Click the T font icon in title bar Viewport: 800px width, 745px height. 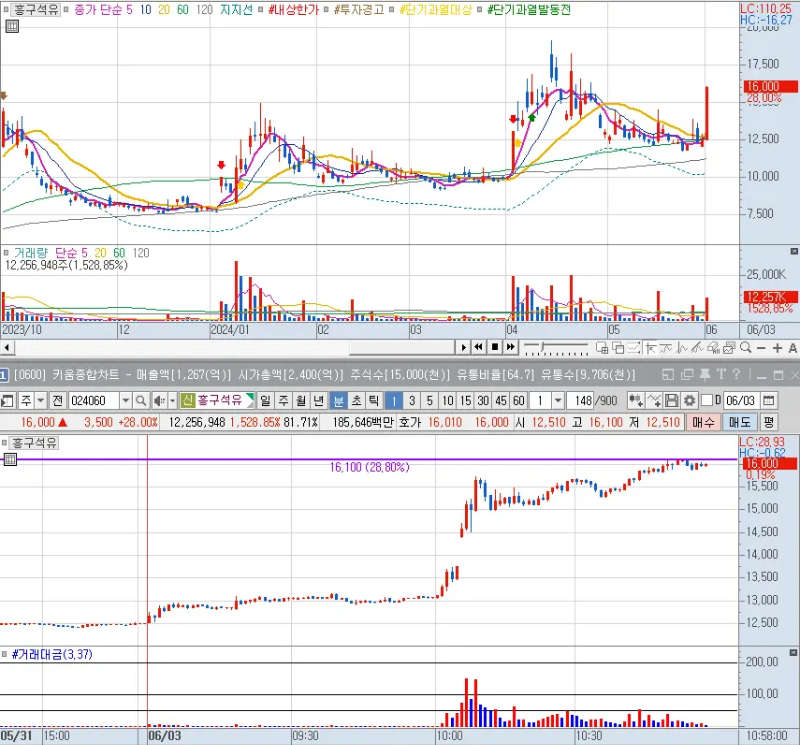pos(721,375)
